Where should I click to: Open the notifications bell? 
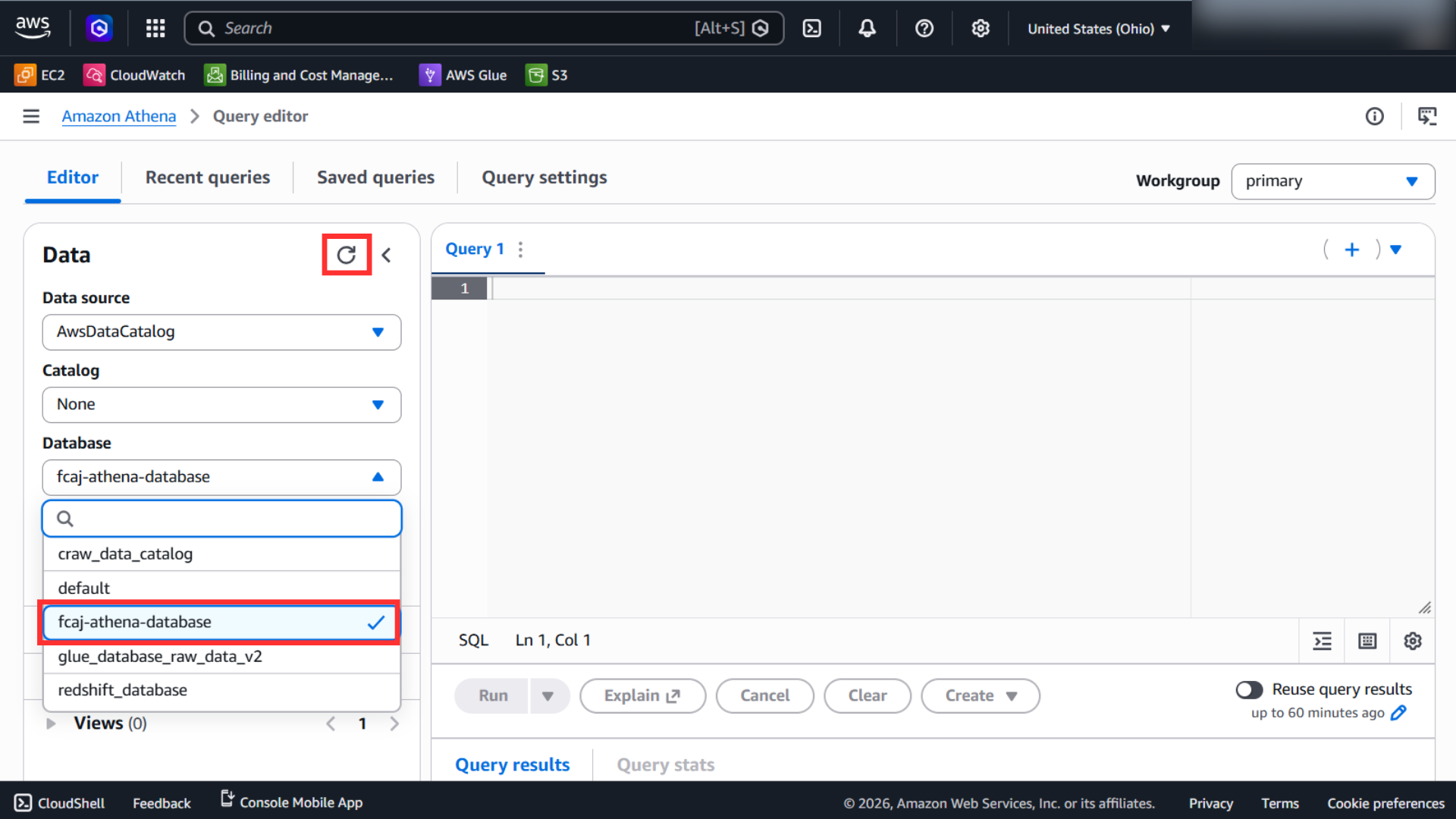click(868, 28)
